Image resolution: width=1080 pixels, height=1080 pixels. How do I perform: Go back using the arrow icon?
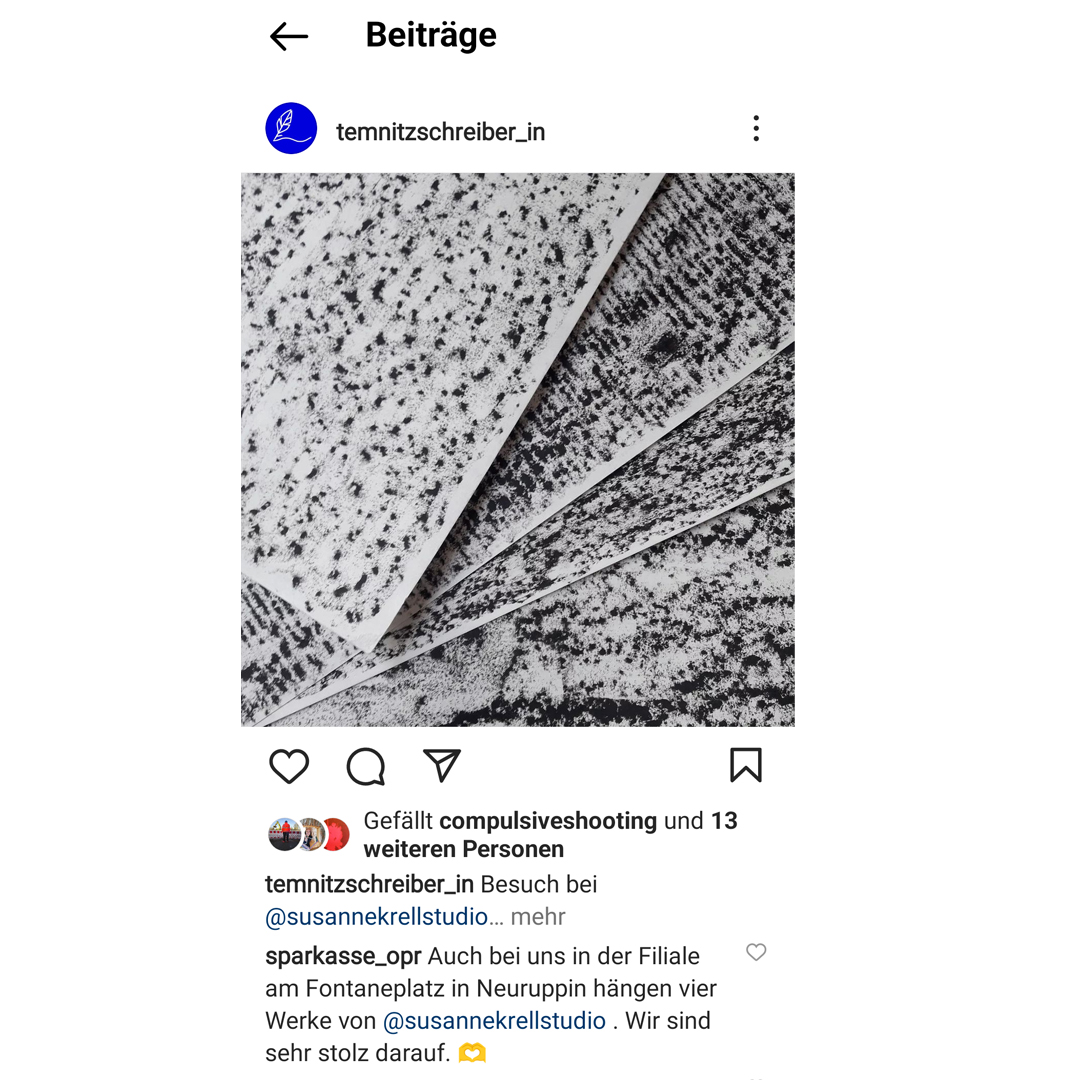point(289,37)
